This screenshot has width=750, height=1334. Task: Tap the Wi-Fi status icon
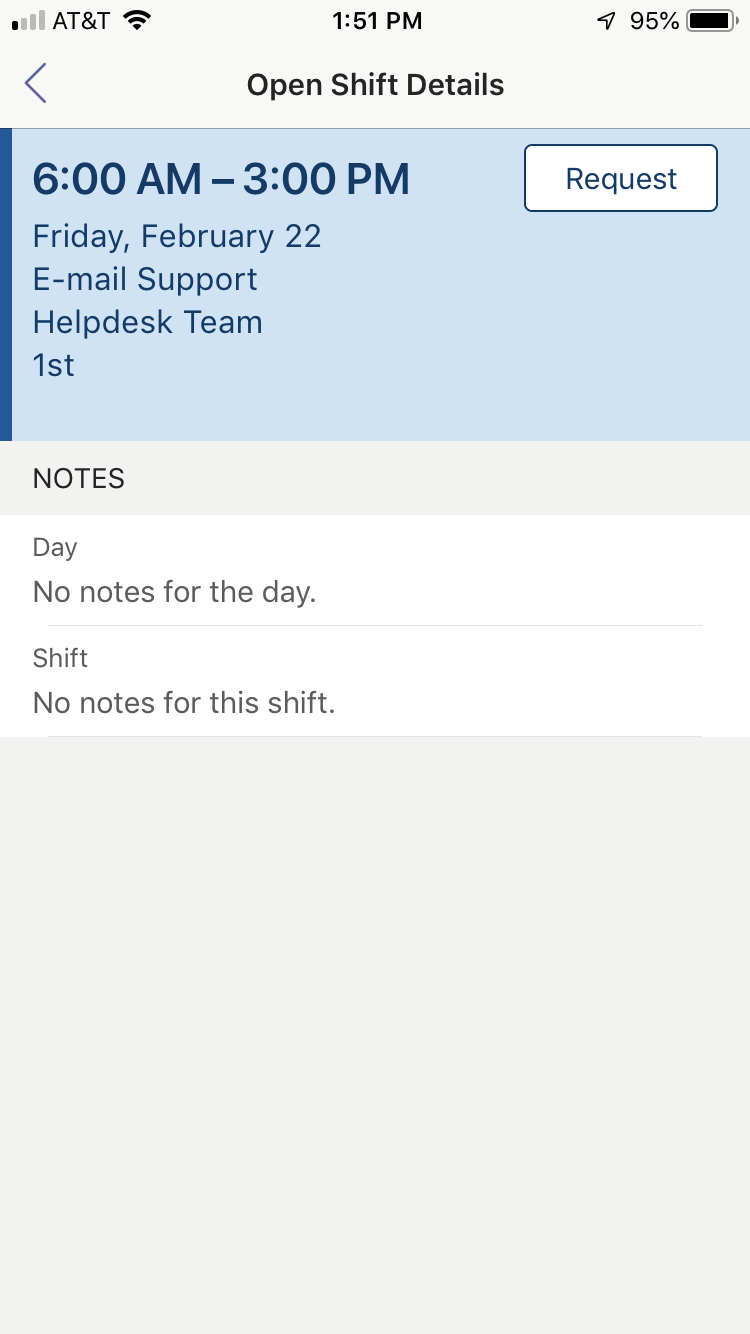pos(138,20)
